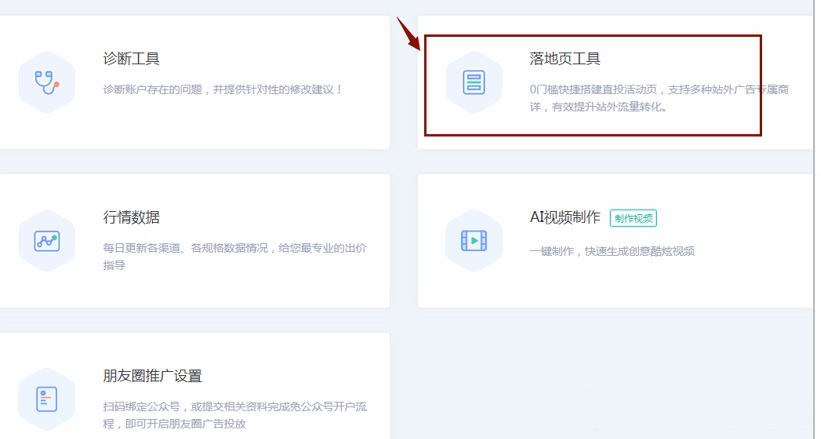Click the document icon for 朋友圈推广设置

(47, 399)
